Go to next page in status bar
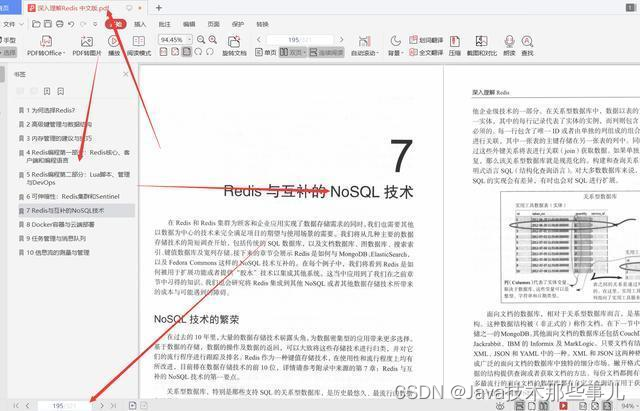Image resolution: width=640 pixels, height=411 pixels. [x=102, y=406]
